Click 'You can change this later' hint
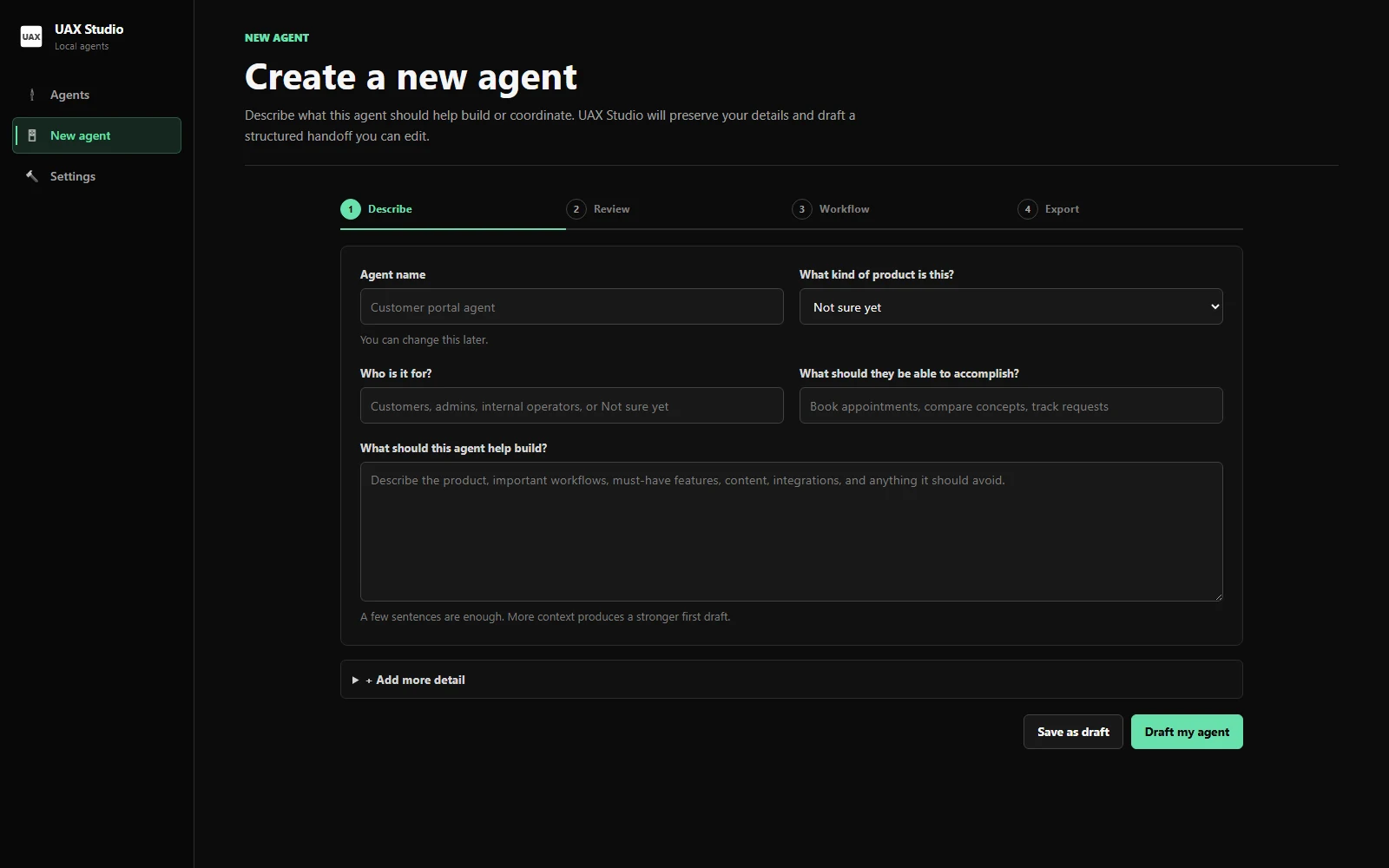This screenshot has width=1389, height=868. point(425,340)
